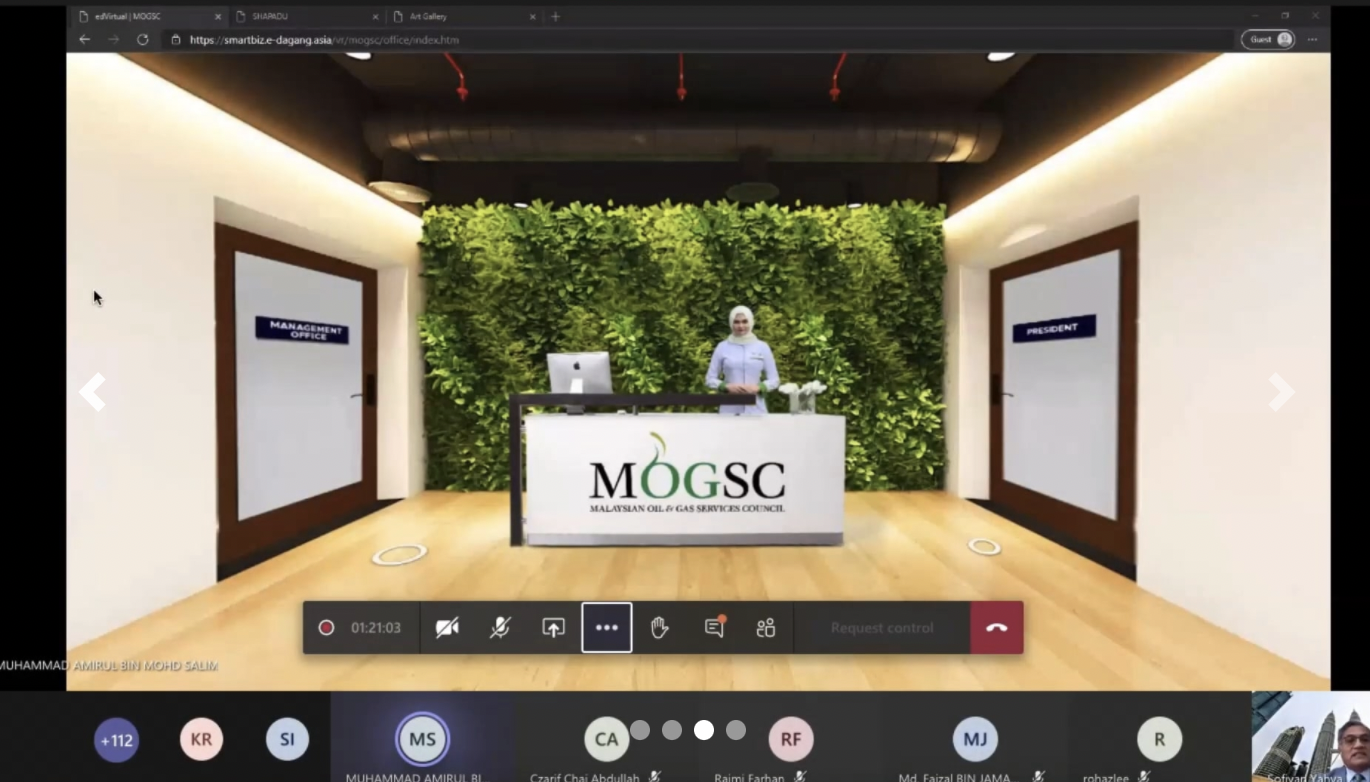
Task: Show the meeting chat conversation
Action: point(714,628)
